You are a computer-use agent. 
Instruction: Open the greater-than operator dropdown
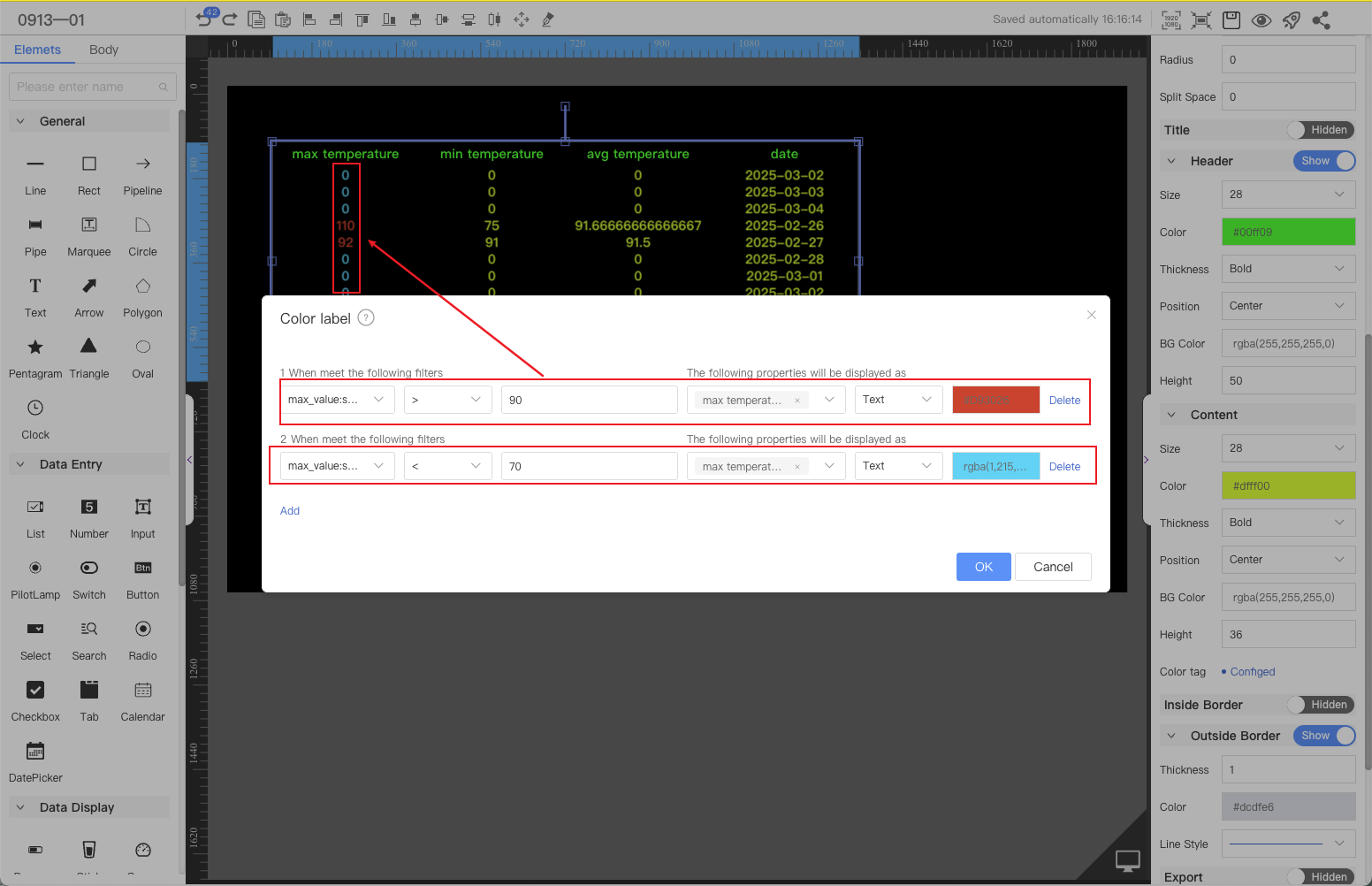[447, 400]
